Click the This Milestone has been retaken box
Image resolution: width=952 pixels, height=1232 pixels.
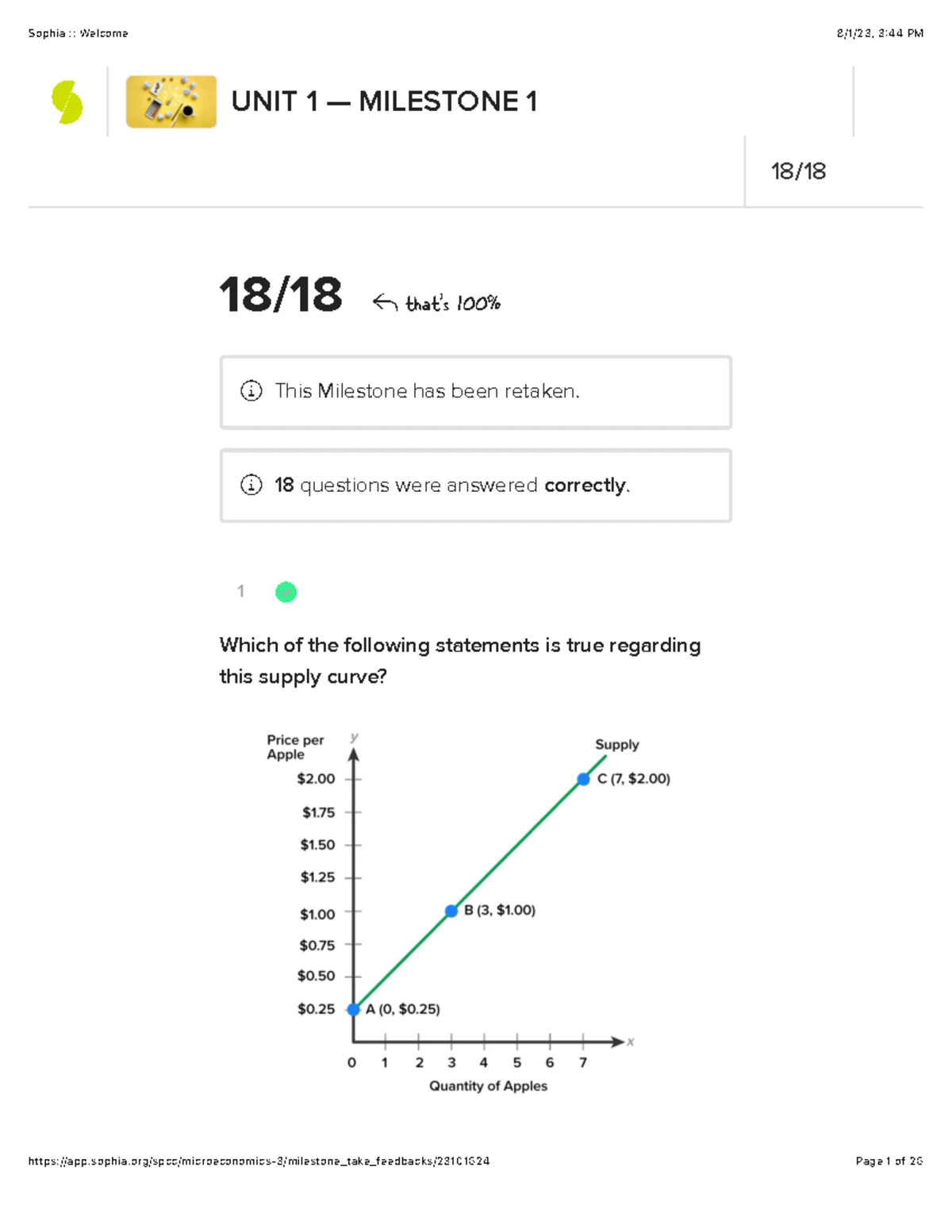tap(475, 392)
